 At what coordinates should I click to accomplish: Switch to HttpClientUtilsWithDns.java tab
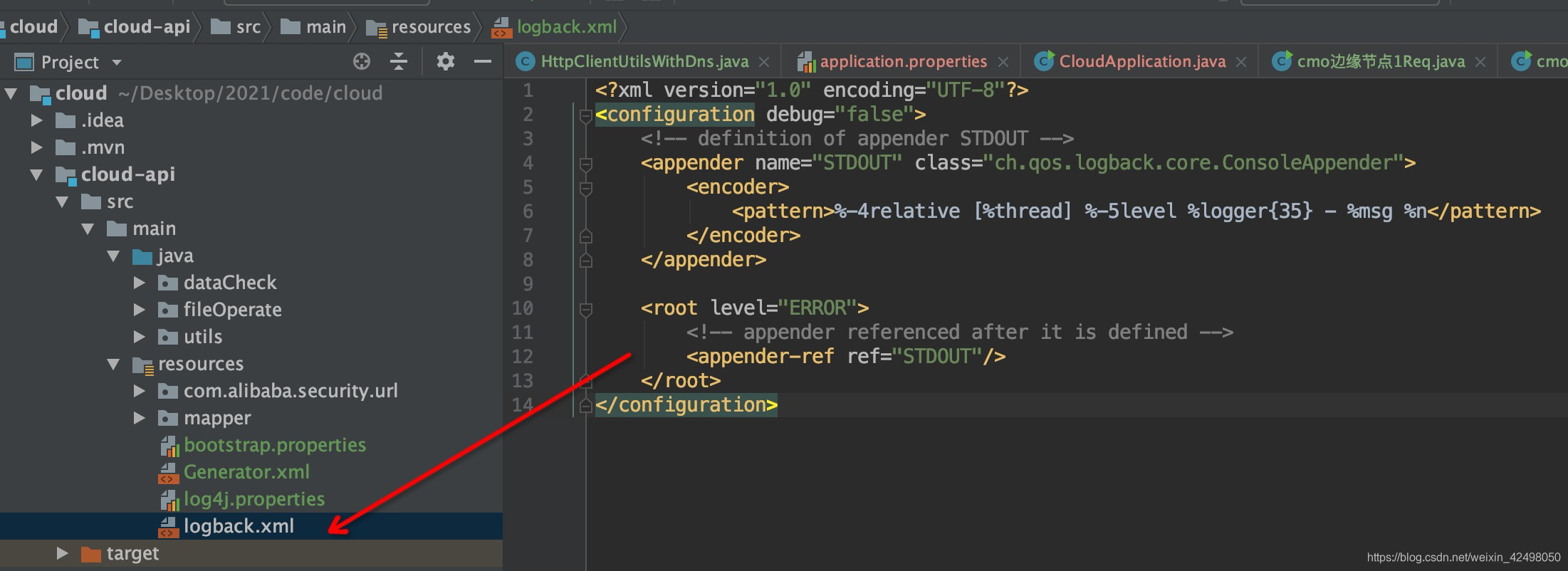click(644, 62)
